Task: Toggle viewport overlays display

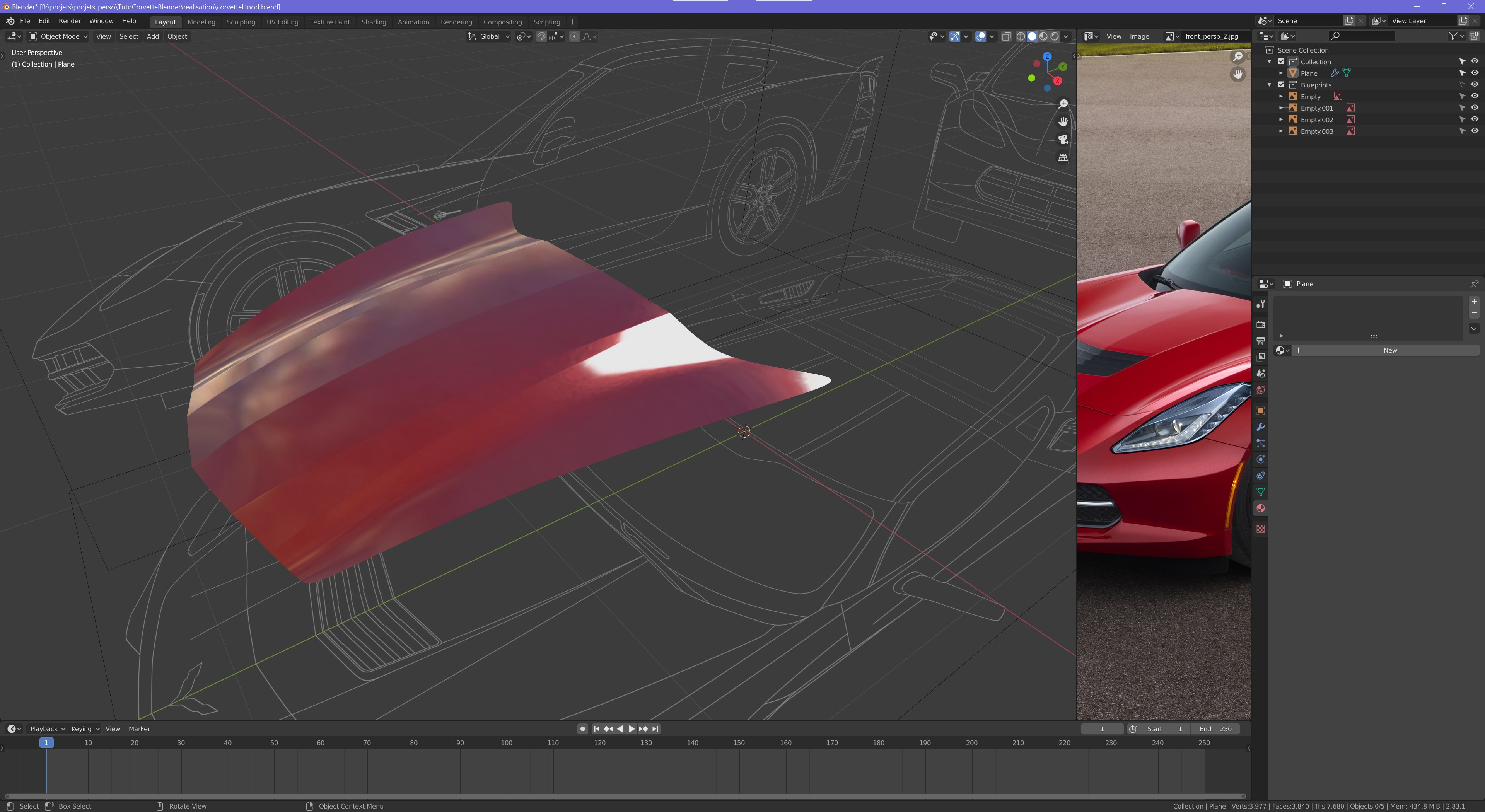Action: [x=981, y=36]
